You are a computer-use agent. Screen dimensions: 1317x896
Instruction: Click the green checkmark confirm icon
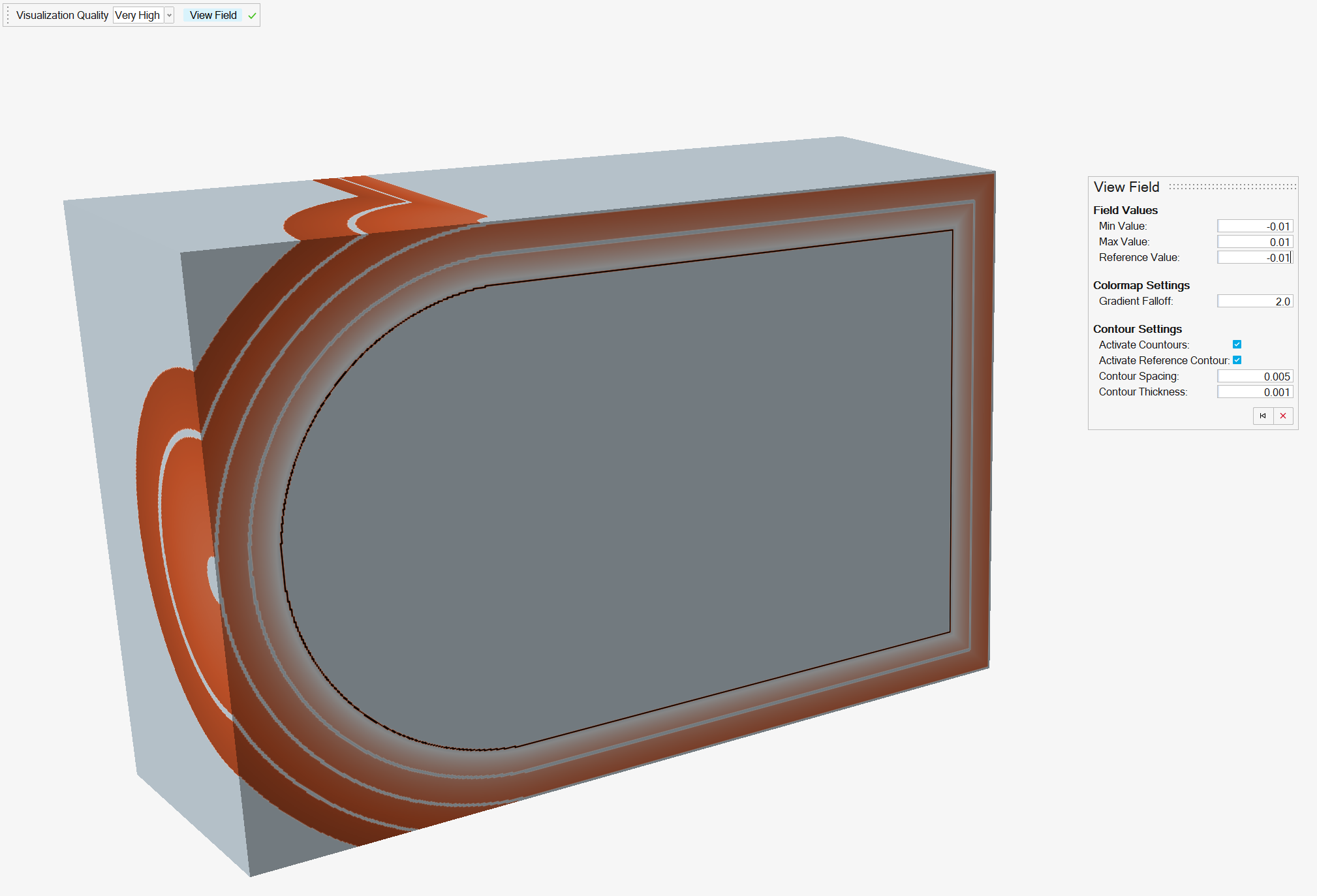click(253, 16)
